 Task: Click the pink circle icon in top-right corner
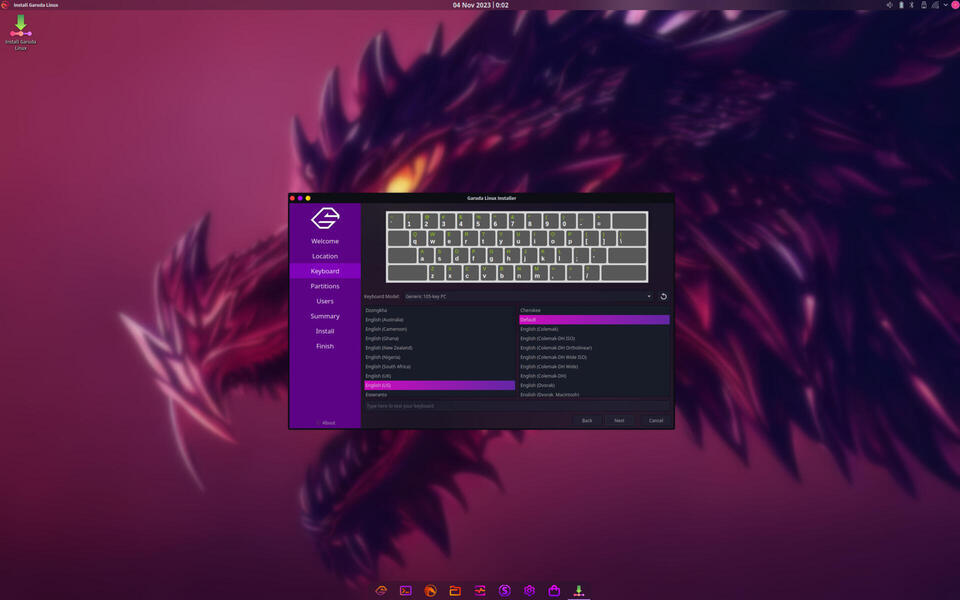pos(954,5)
